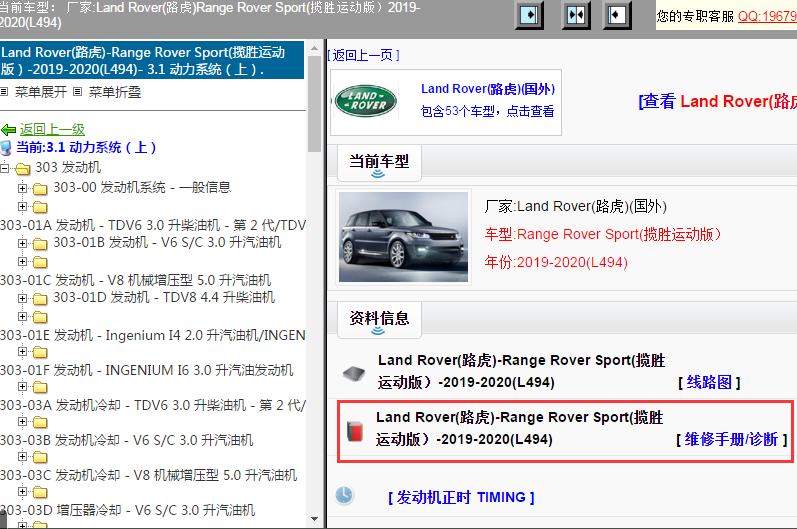The width and height of the screenshot is (797, 529).
Task: Click folder icon of 303-00 发动机系统
Action: [x=40, y=190]
